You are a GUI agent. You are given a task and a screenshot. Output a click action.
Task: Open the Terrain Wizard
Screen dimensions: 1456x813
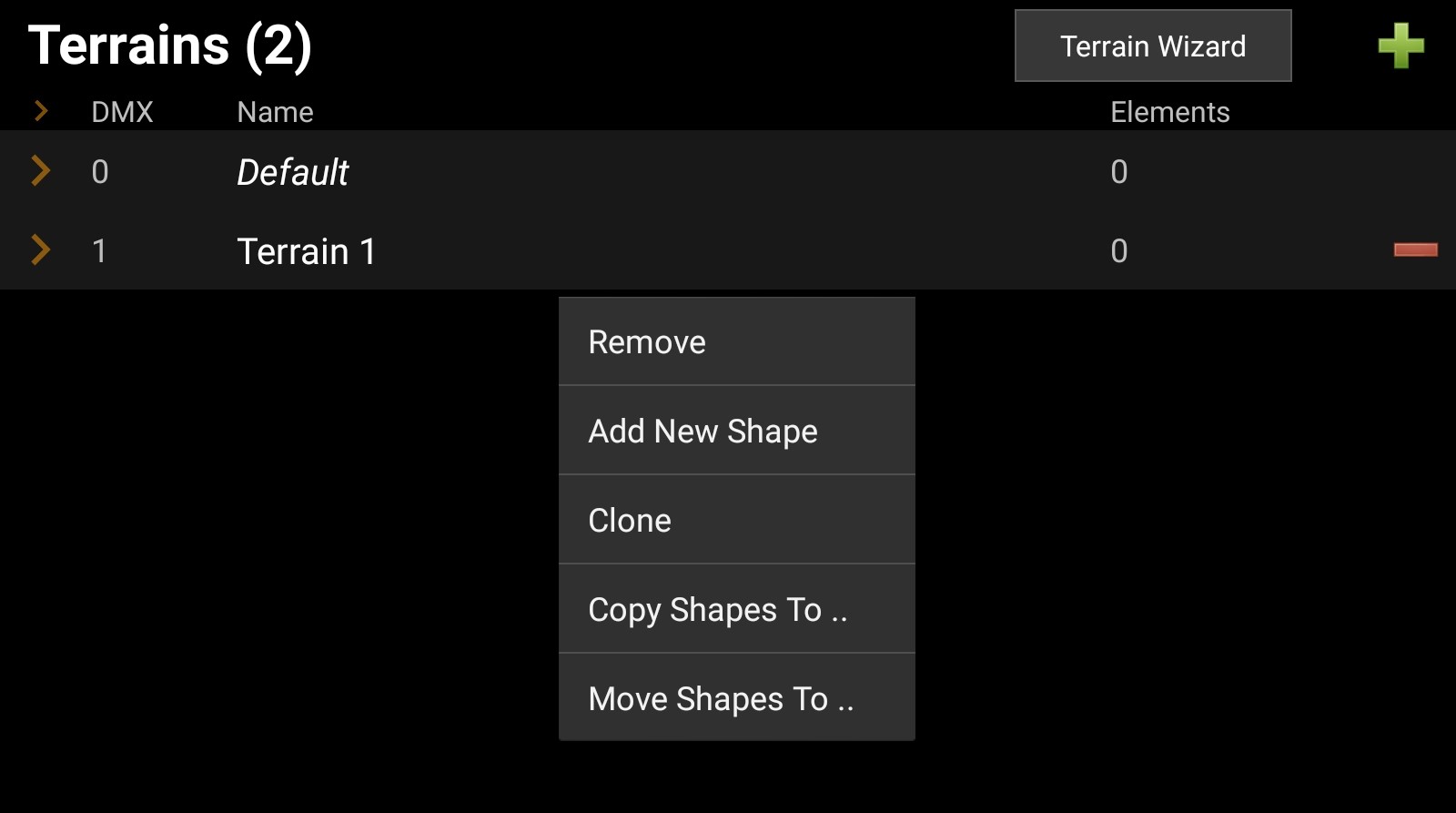click(1152, 46)
